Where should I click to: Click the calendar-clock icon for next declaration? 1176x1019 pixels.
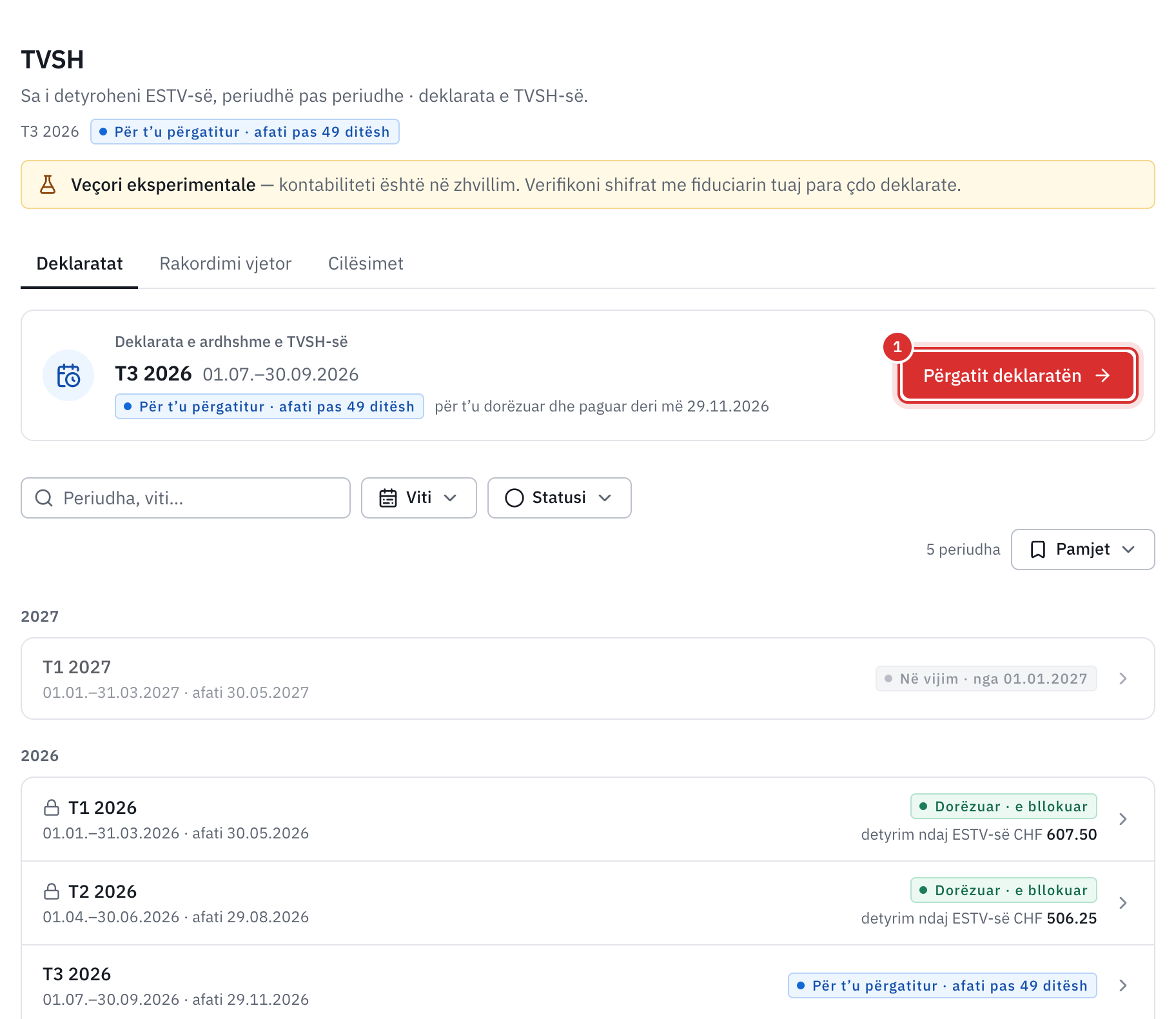tap(68, 375)
